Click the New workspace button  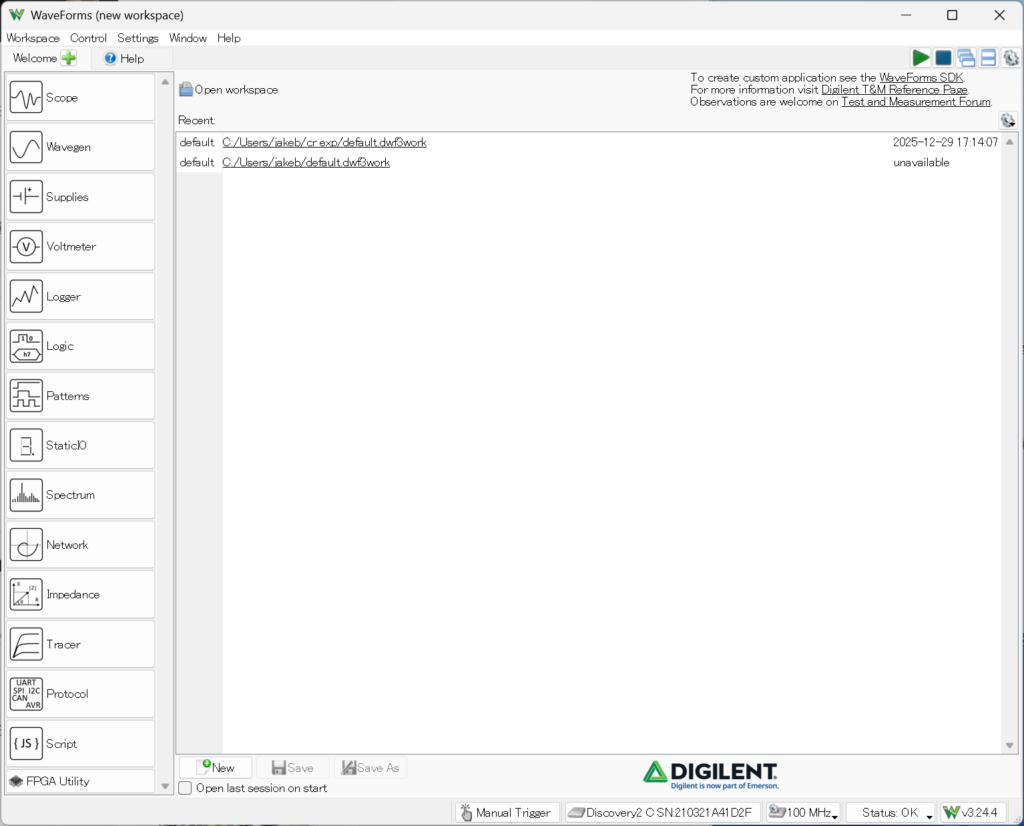216,768
